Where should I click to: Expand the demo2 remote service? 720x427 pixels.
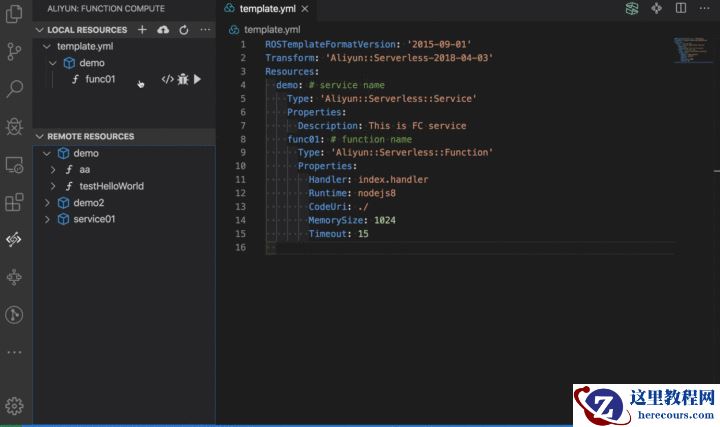coord(46,202)
